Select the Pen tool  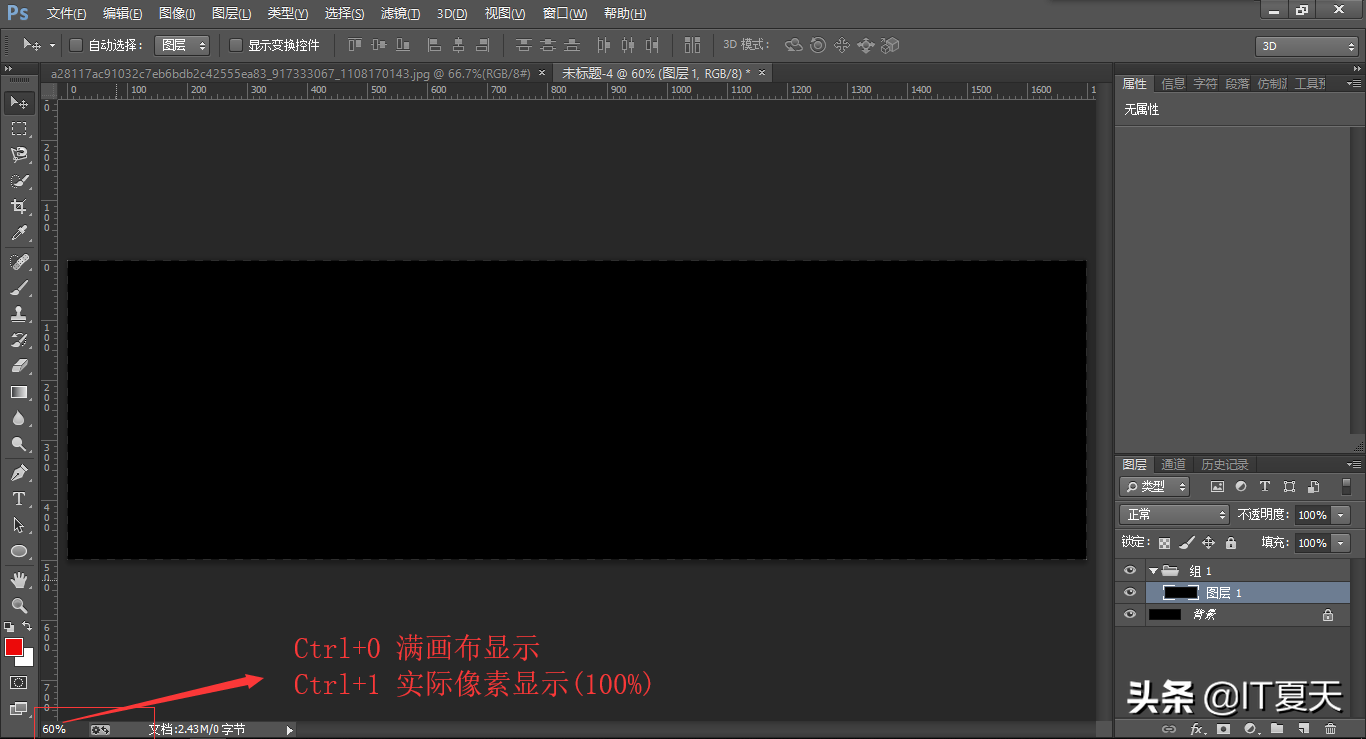point(19,472)
